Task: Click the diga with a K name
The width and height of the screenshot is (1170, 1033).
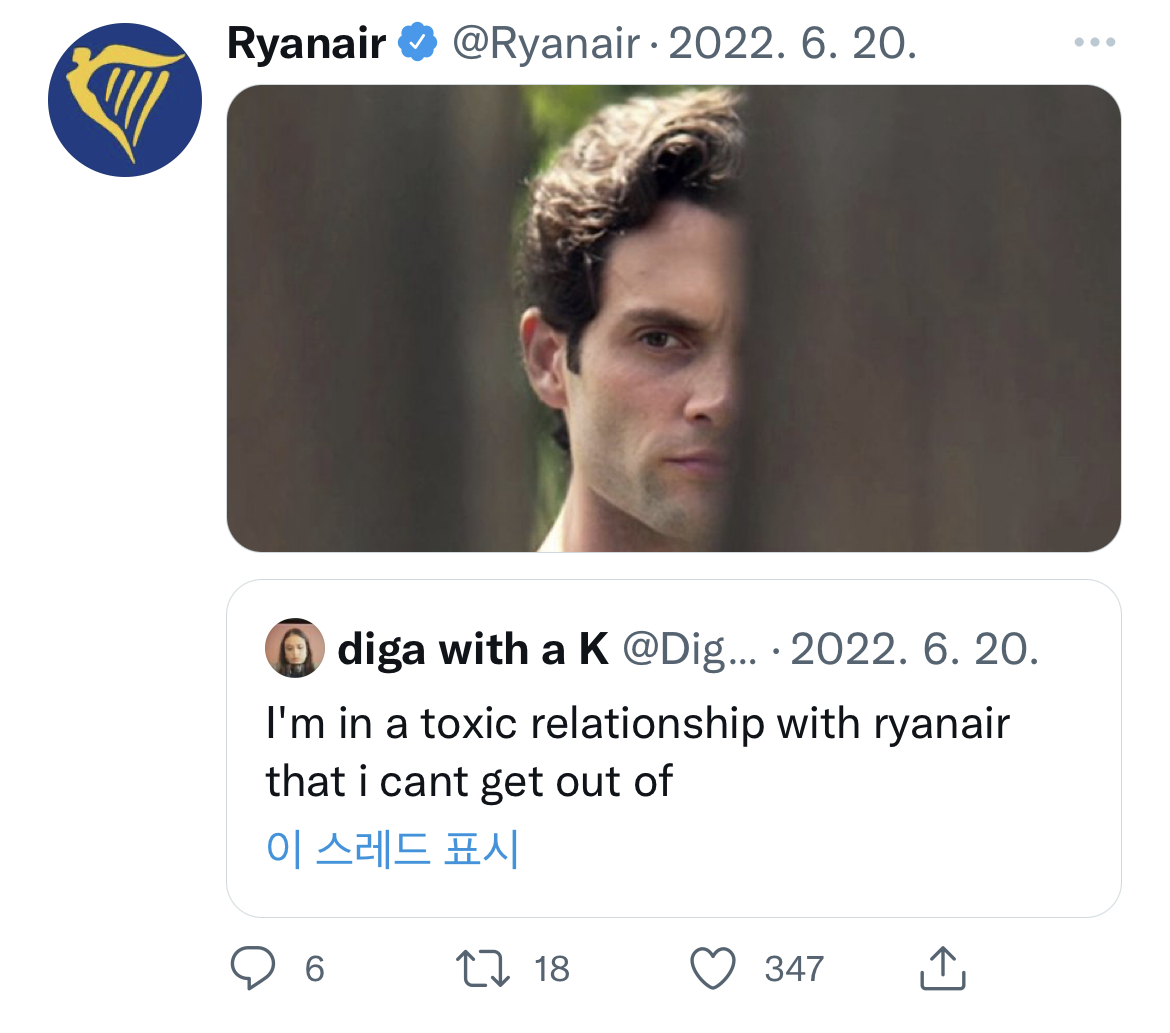Action: pos(473,649)
